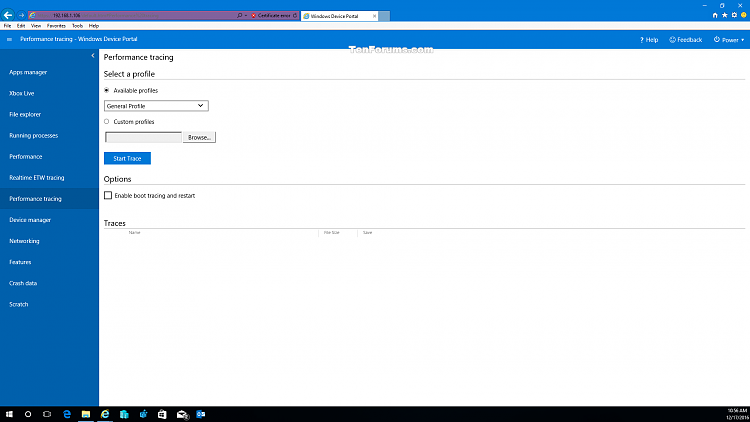Open the General Profile dropdown

156,106
